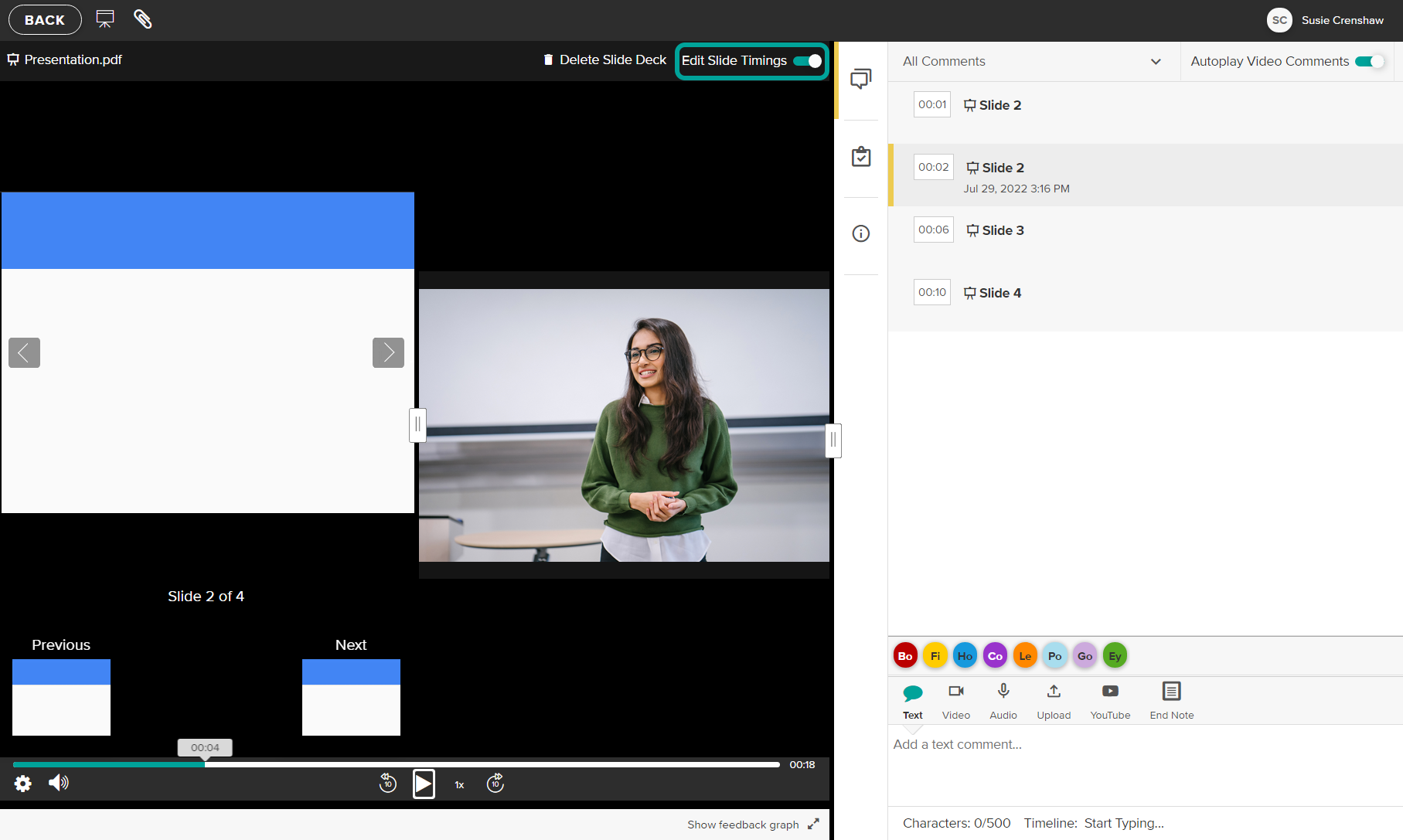This screenshot has width=1403, height=840.
Task: Select the Ho blue marker
Action: [965, 655]
